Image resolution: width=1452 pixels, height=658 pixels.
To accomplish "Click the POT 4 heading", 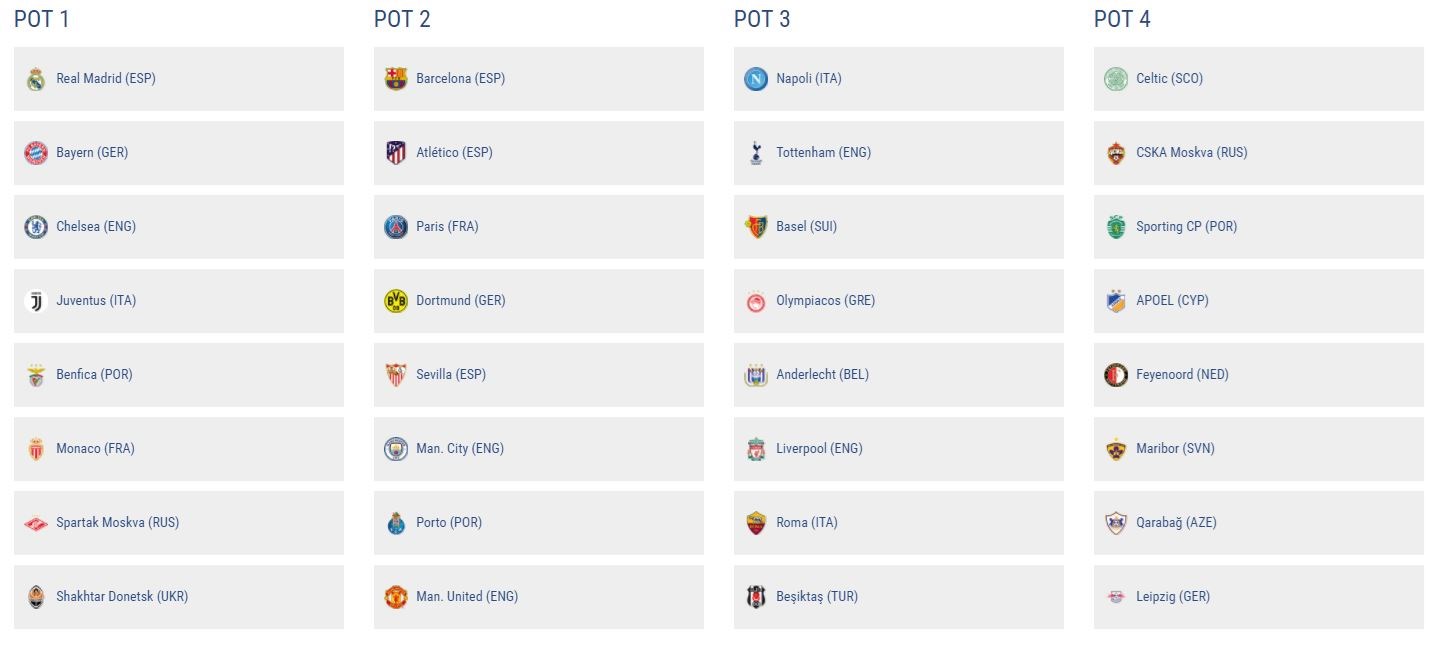I will point(1122,19).
